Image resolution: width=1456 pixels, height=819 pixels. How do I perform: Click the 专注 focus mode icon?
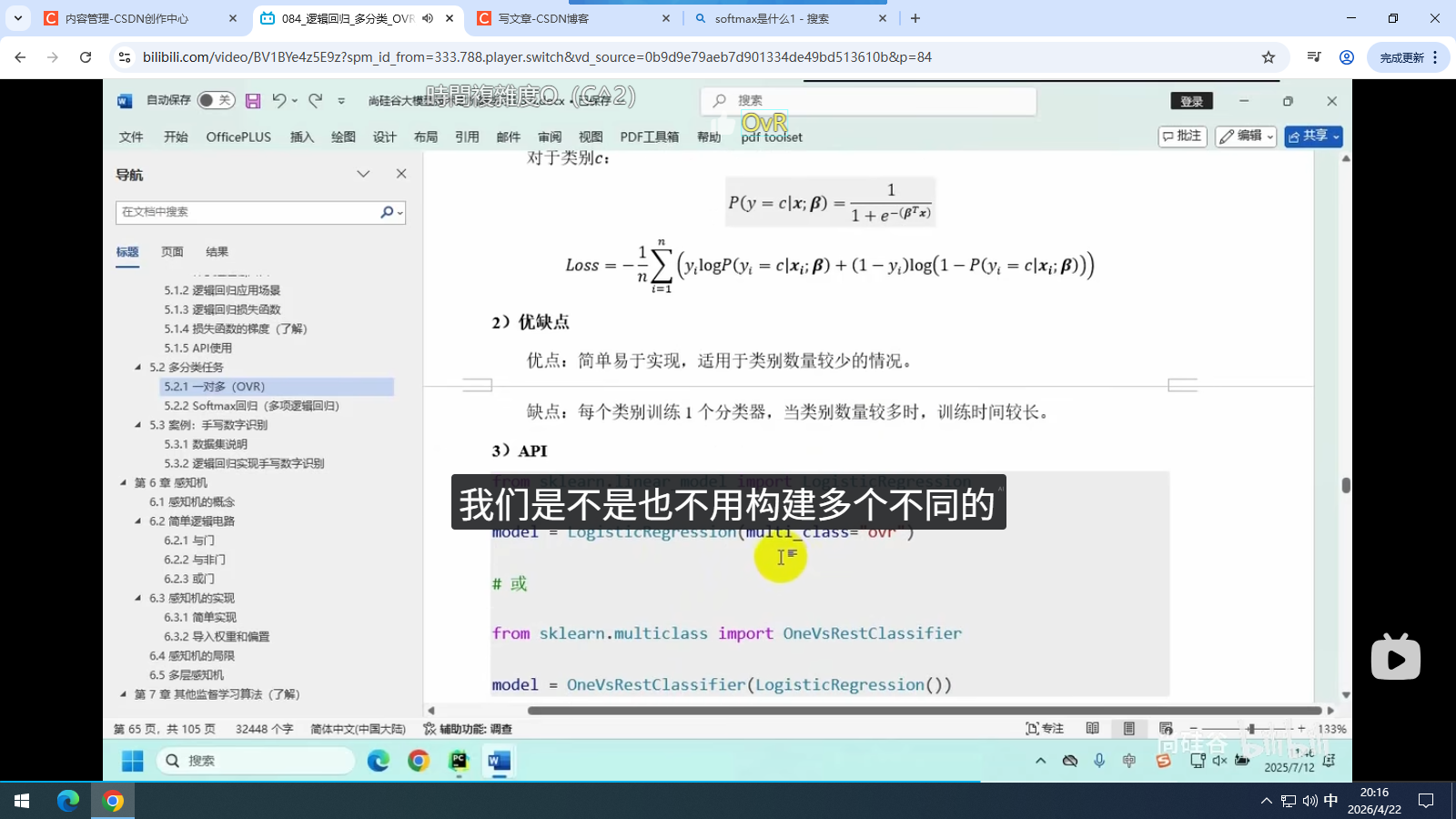(x=1045, y=729)
